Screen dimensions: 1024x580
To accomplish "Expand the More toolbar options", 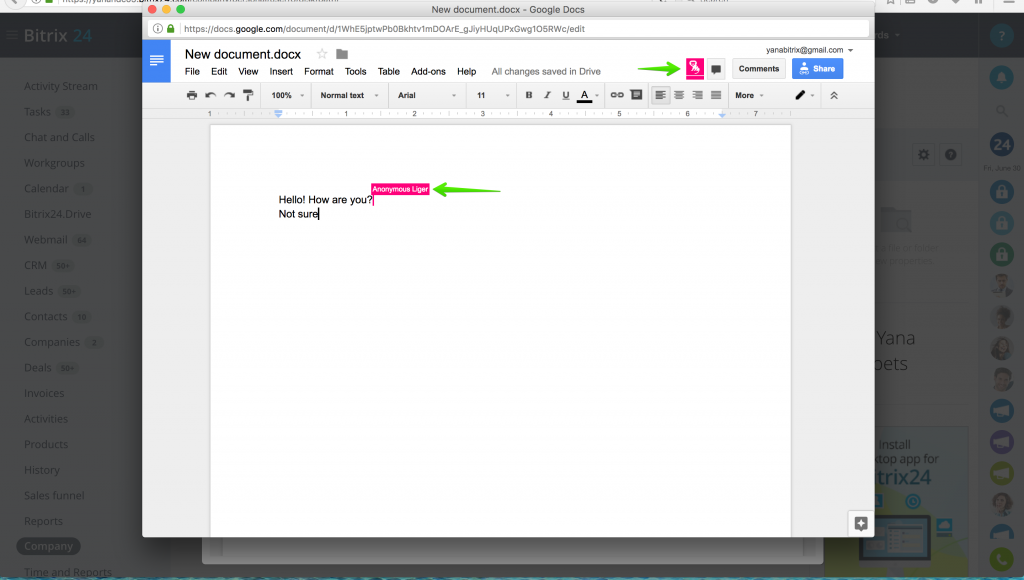I will [x=749, y=95].
